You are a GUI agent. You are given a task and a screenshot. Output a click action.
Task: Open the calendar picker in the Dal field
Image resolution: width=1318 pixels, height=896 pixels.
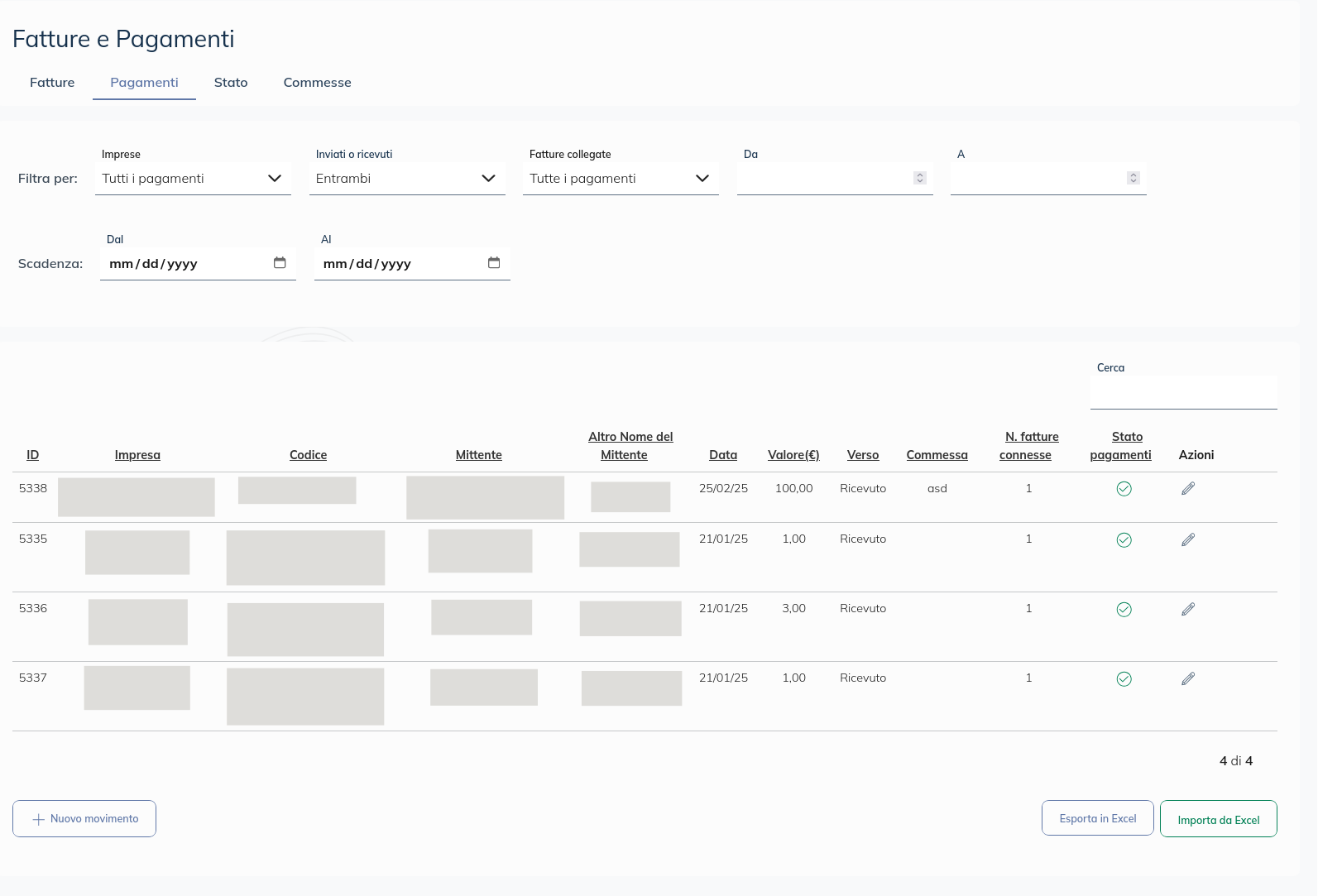coord(280,263)
